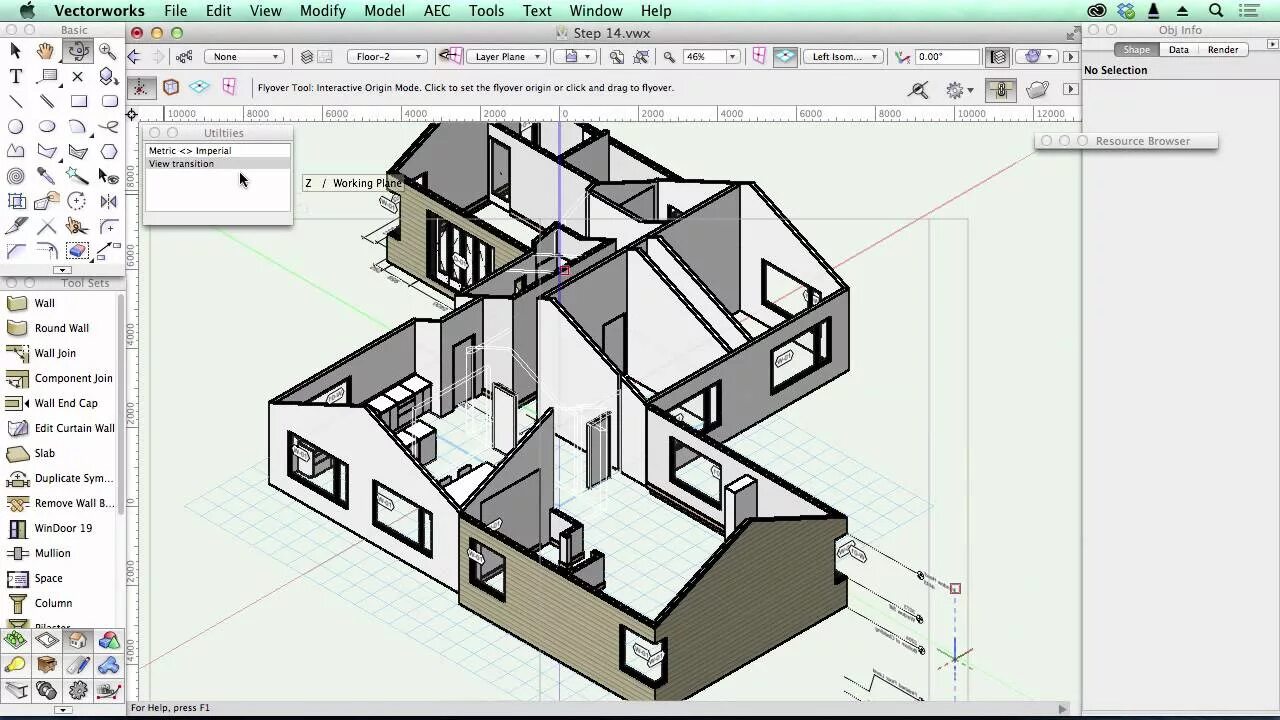Click the rotation angle field showing 0.00°
Image resolution: width=1280 pixels, height=720 pixels.
(x=946, y=57)
